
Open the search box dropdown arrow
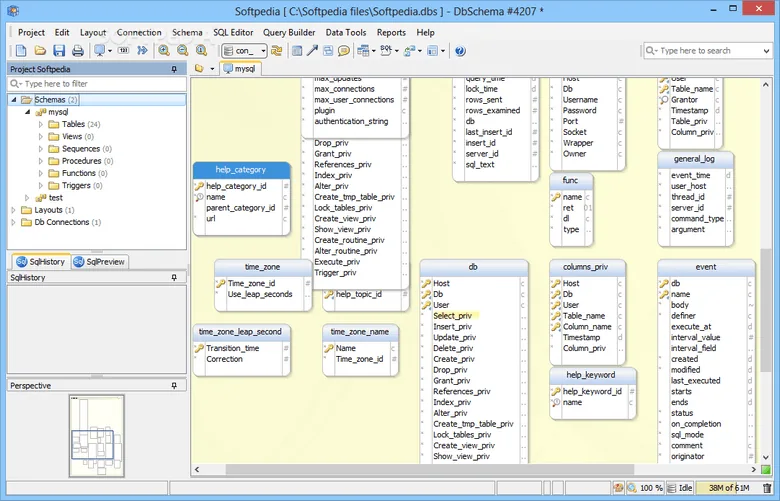click(766, 51)
